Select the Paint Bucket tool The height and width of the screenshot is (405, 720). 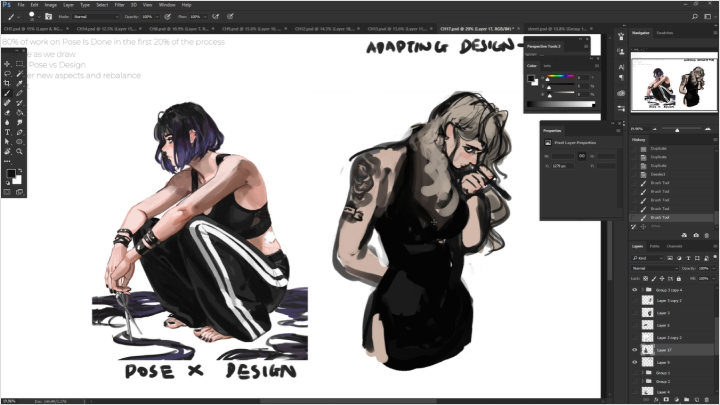(x=19, y=112)
